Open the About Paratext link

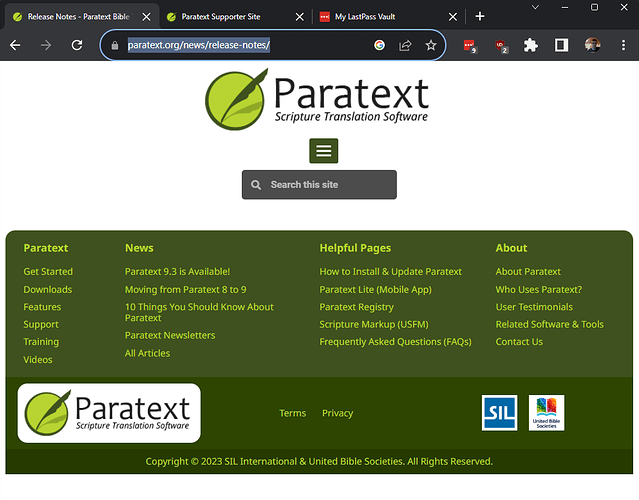(x=528, y=272)
